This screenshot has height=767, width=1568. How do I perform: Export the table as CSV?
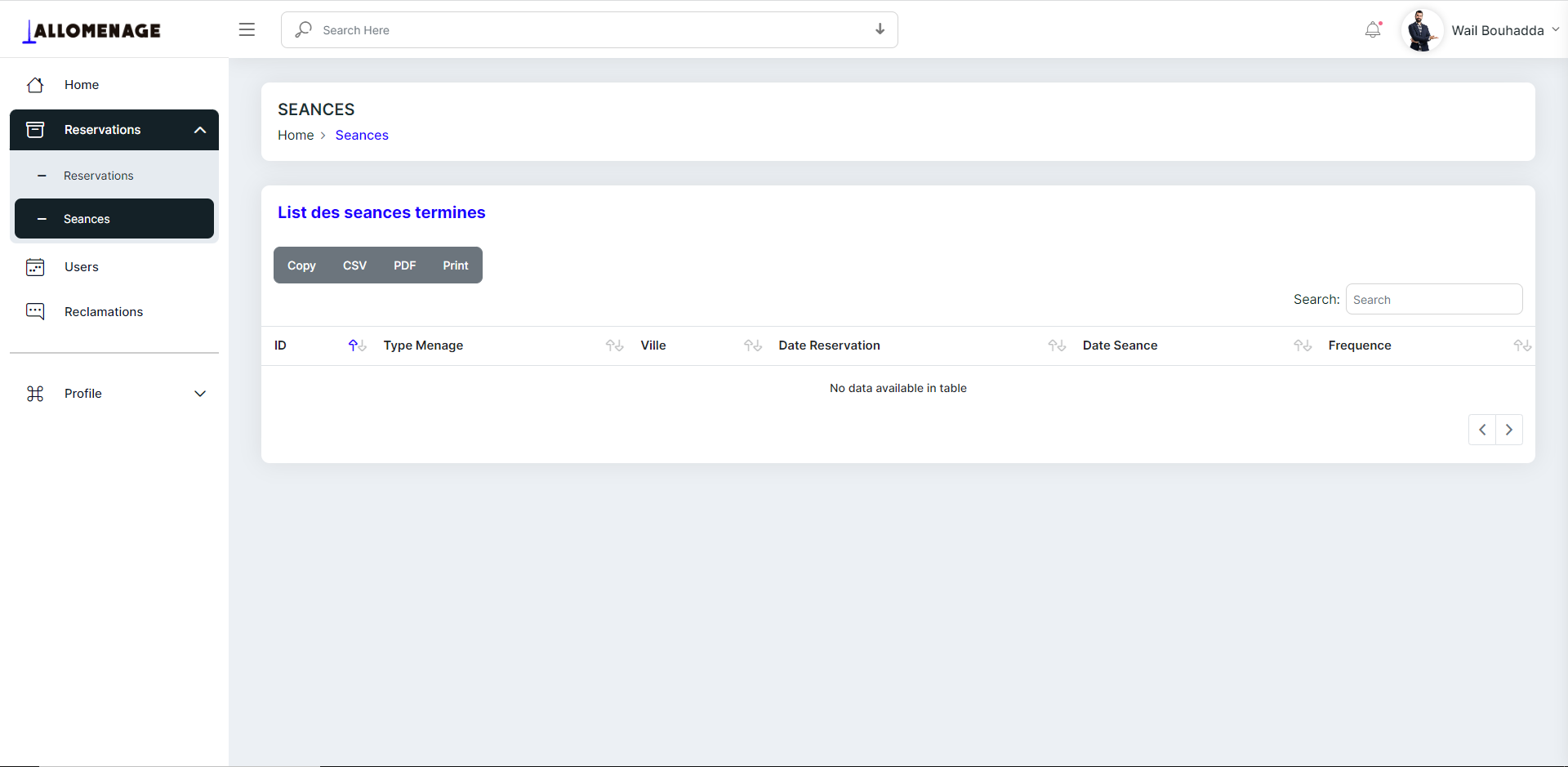354,265
